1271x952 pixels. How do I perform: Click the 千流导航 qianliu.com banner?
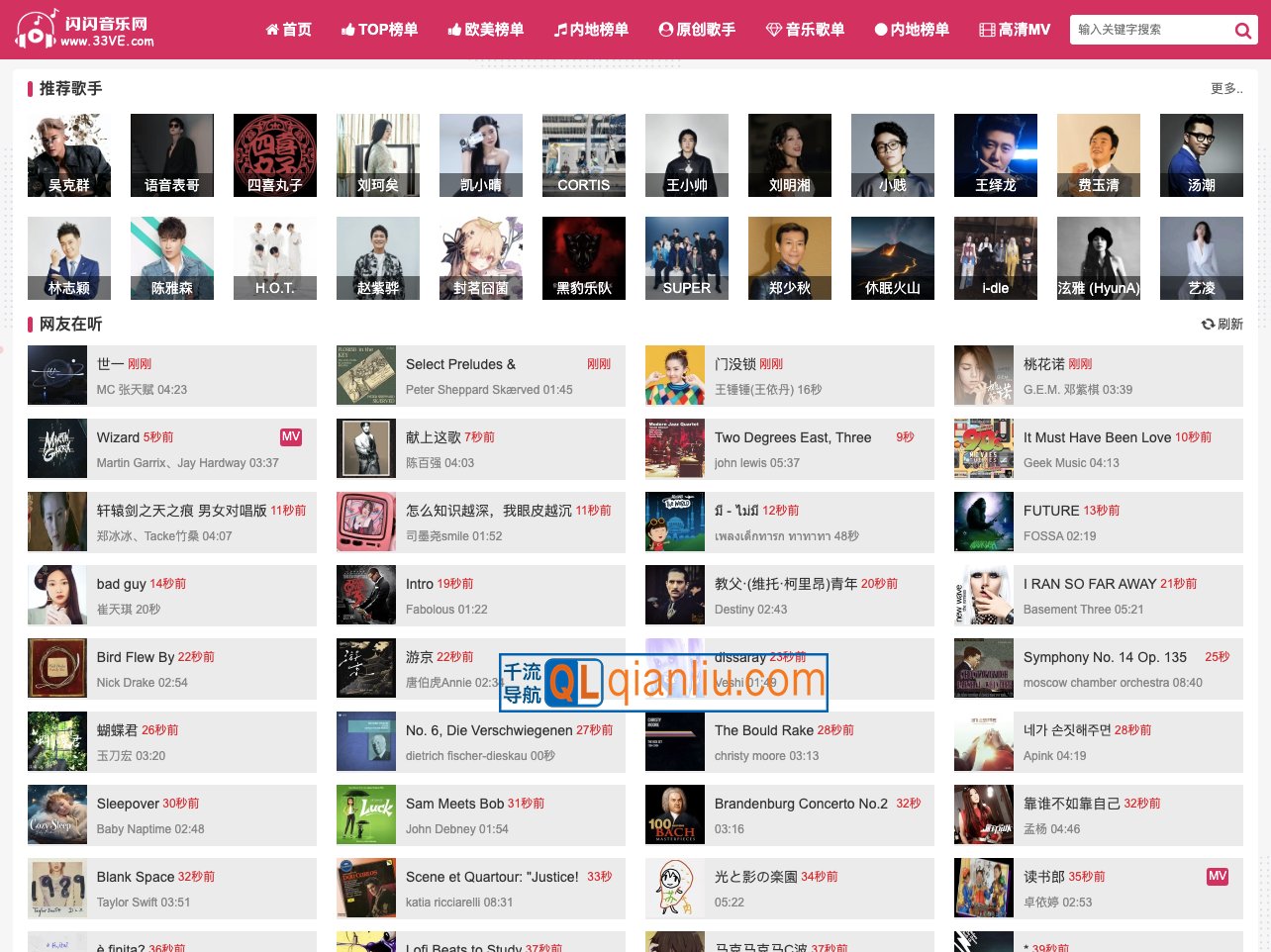tap(663, 682)
